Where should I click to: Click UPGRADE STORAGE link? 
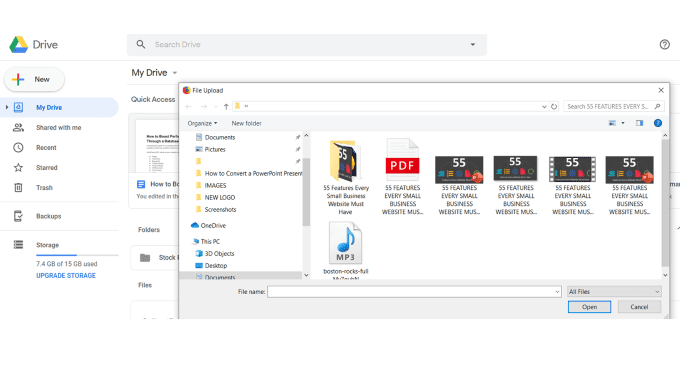[66, 275]
